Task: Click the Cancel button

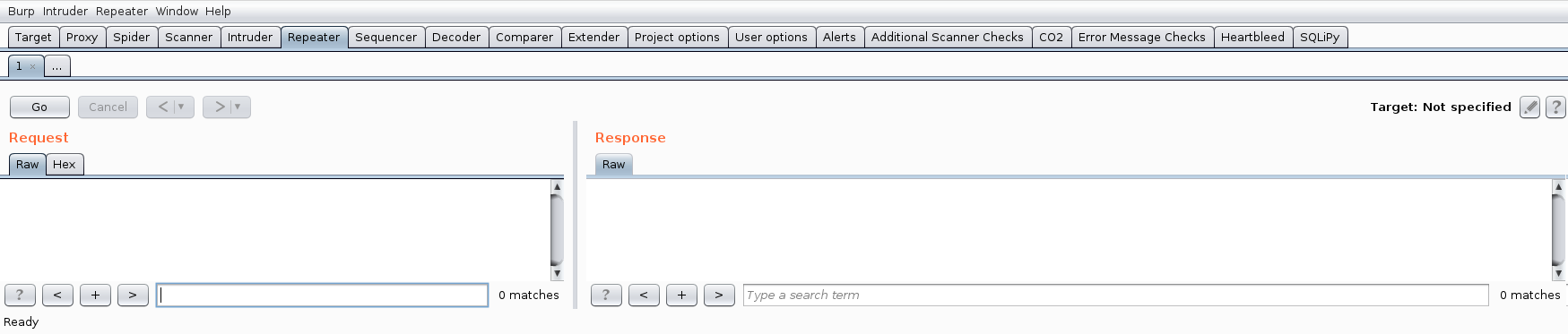Action: click(108, 107)
